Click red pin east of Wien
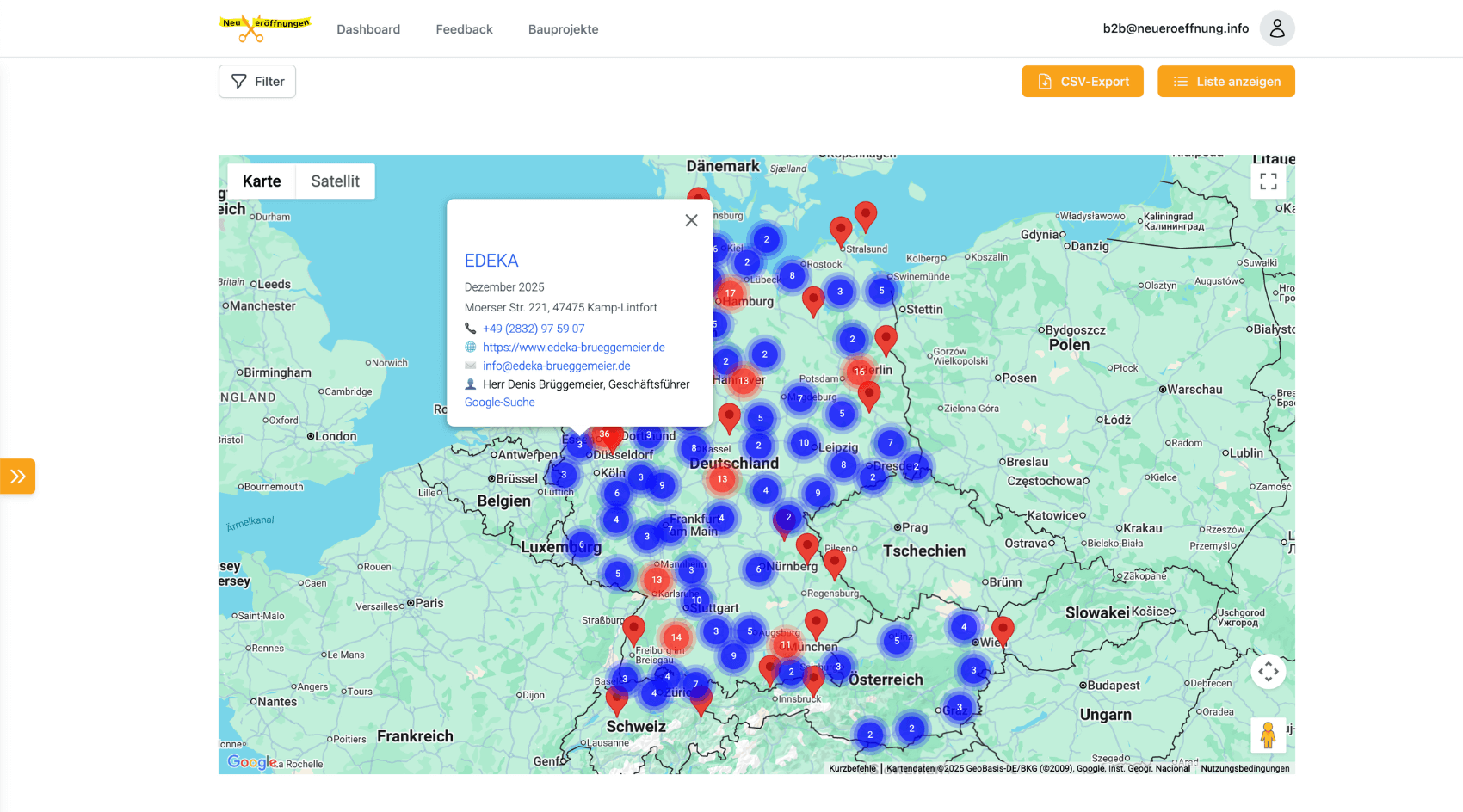This screenshot has height=812, width=1463. [1003, 631]
